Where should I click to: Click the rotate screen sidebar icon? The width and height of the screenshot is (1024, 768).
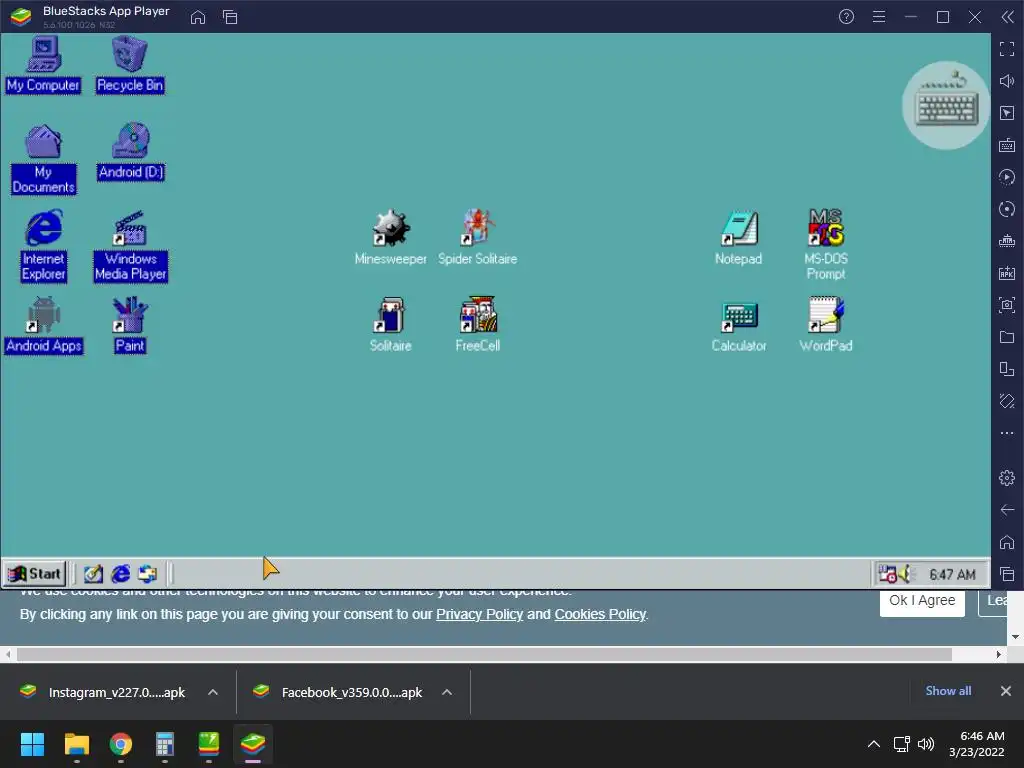pyautogui.click(x=1007, y=401)
